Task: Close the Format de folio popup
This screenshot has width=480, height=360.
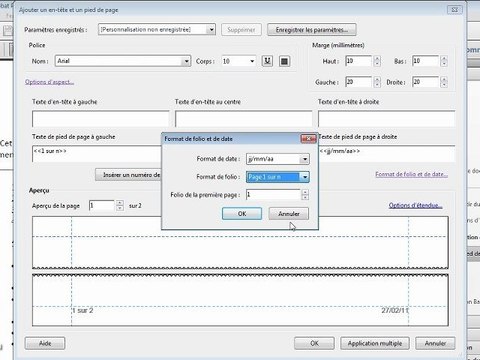Action: [308, 138]
